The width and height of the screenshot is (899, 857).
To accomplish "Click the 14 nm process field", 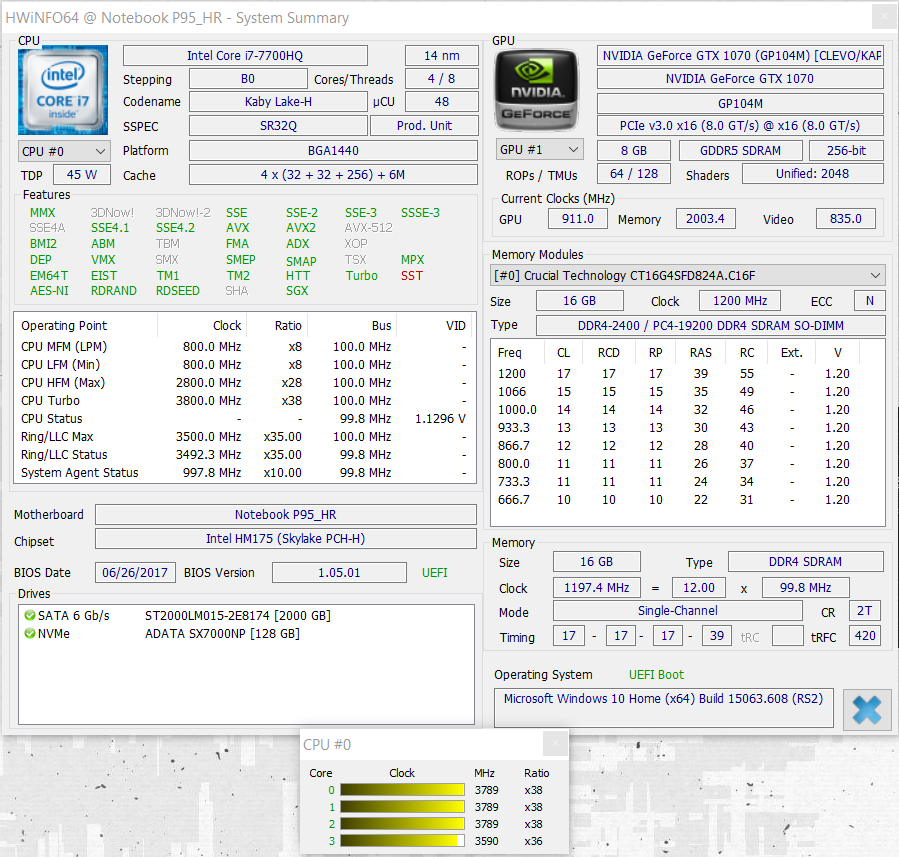I will pyautogui.click(x=441, y=56).
